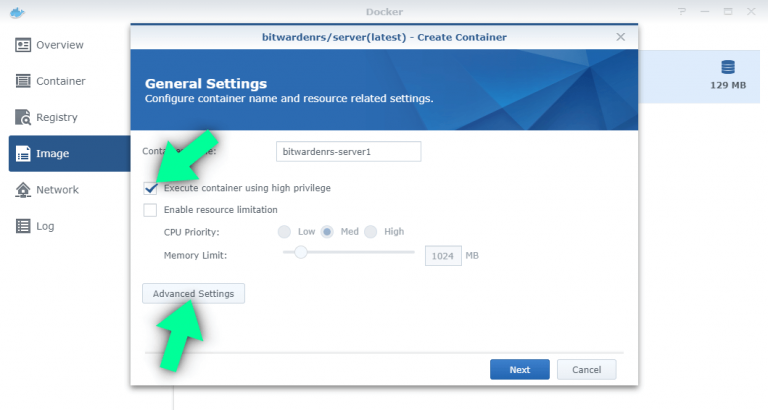Click the Network sidebar icon

pos(23,190)
